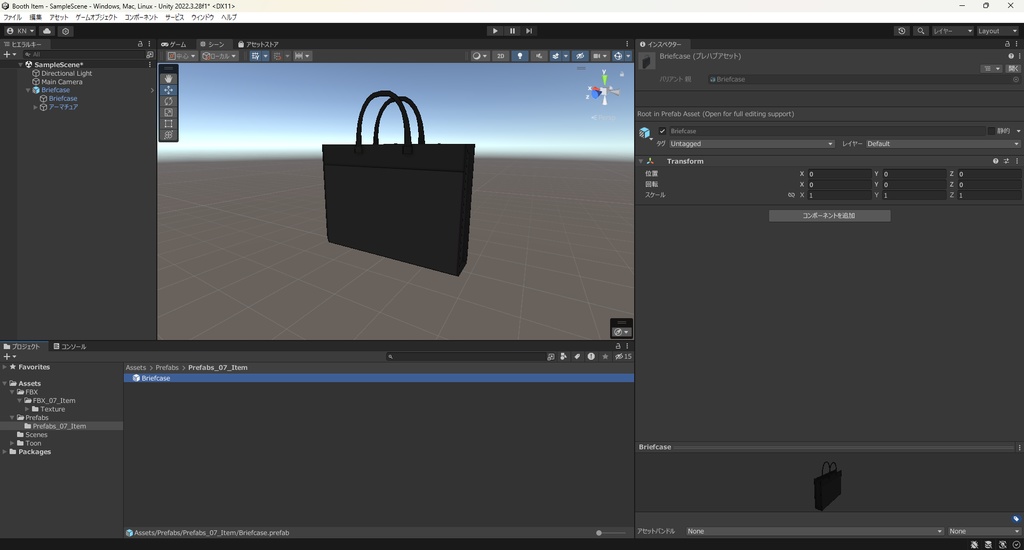Toggle hidden objects visibility in scene
1024x550 pixels.
click(x=580, y=56)
